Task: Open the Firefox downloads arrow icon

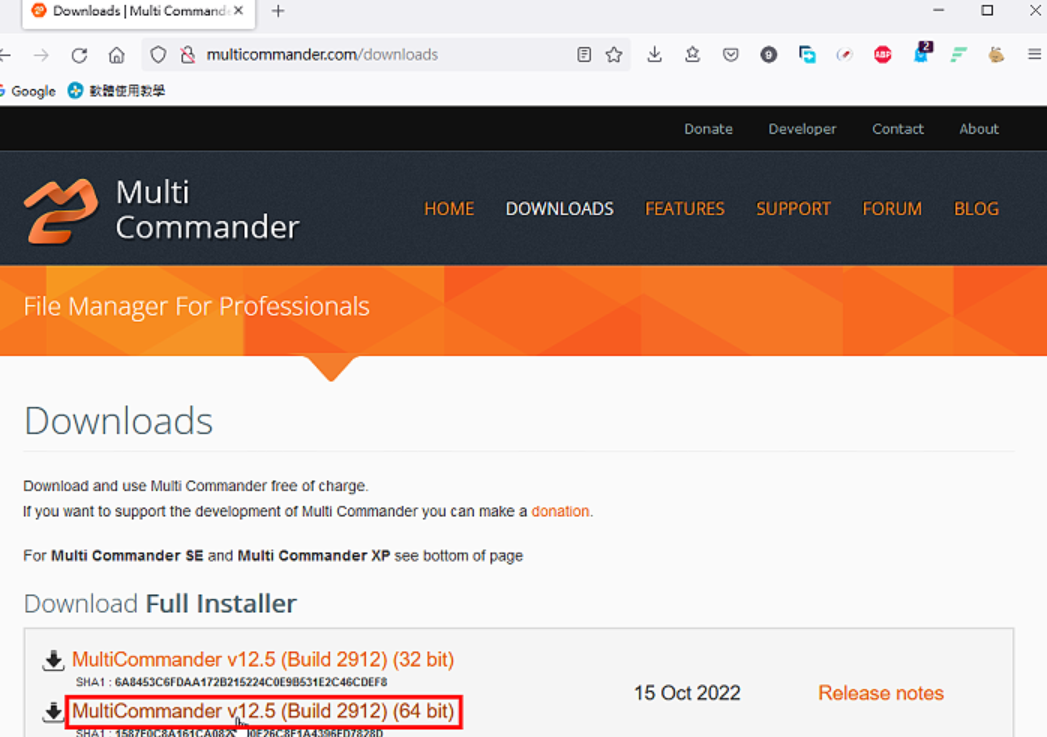Action: (x=654, y=55)
